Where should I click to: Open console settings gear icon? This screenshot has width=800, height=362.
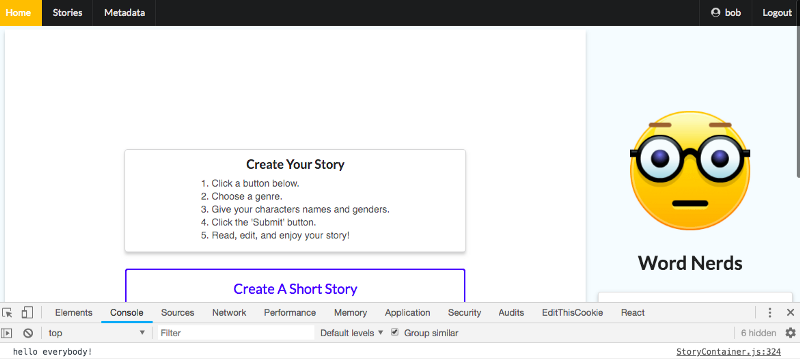pyautogui.click(x=790, y=333)
